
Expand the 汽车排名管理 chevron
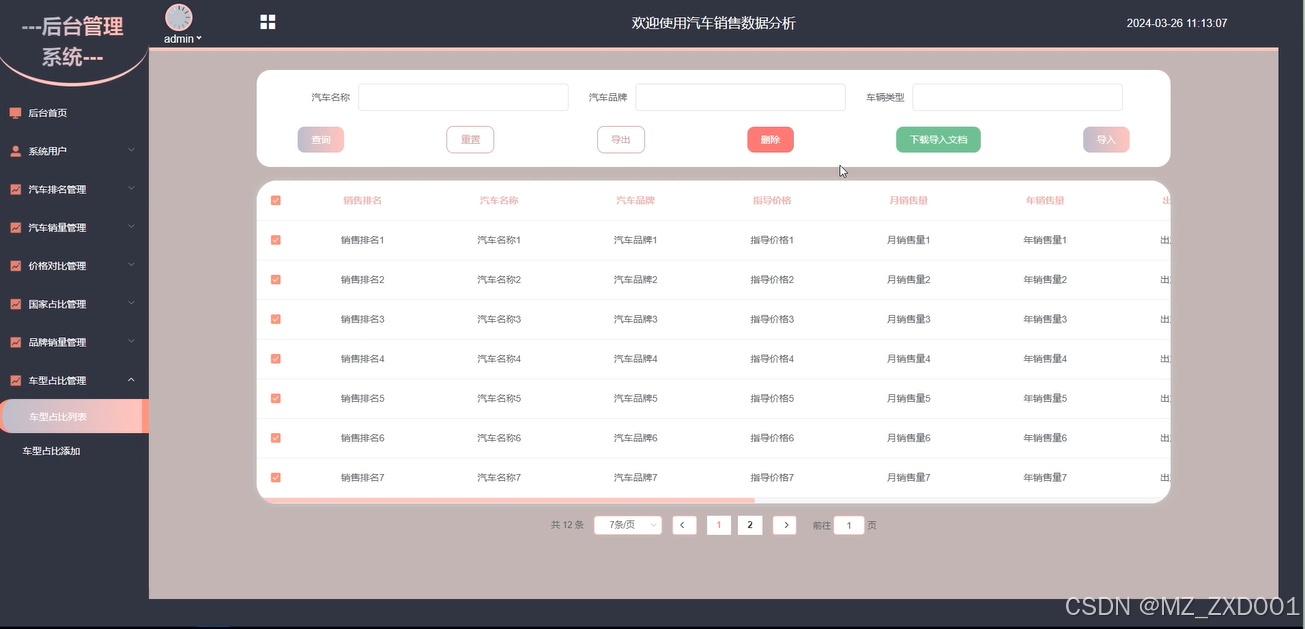click(x=131, y=189)
